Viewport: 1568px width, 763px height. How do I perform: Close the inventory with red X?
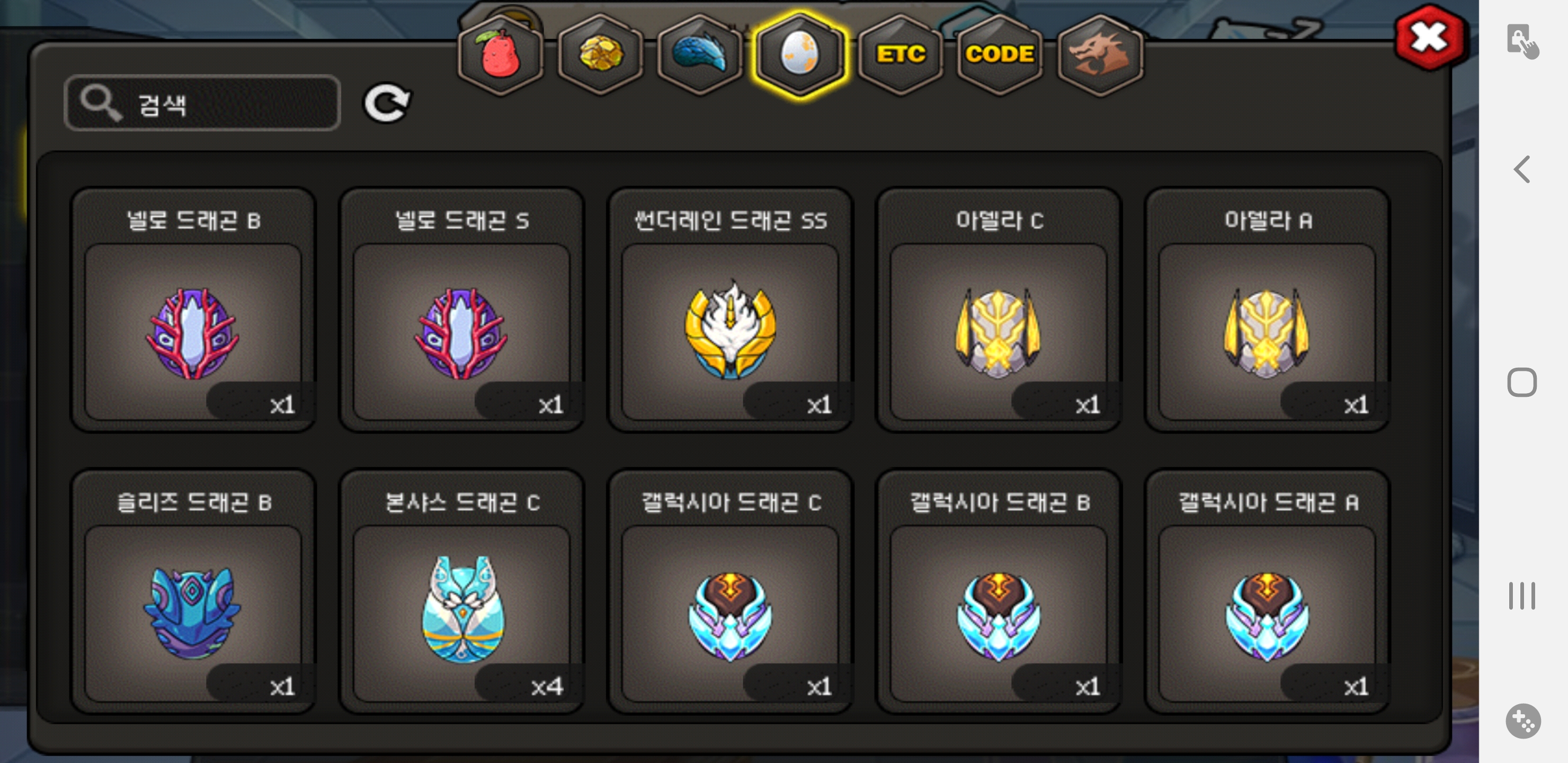1429,38
